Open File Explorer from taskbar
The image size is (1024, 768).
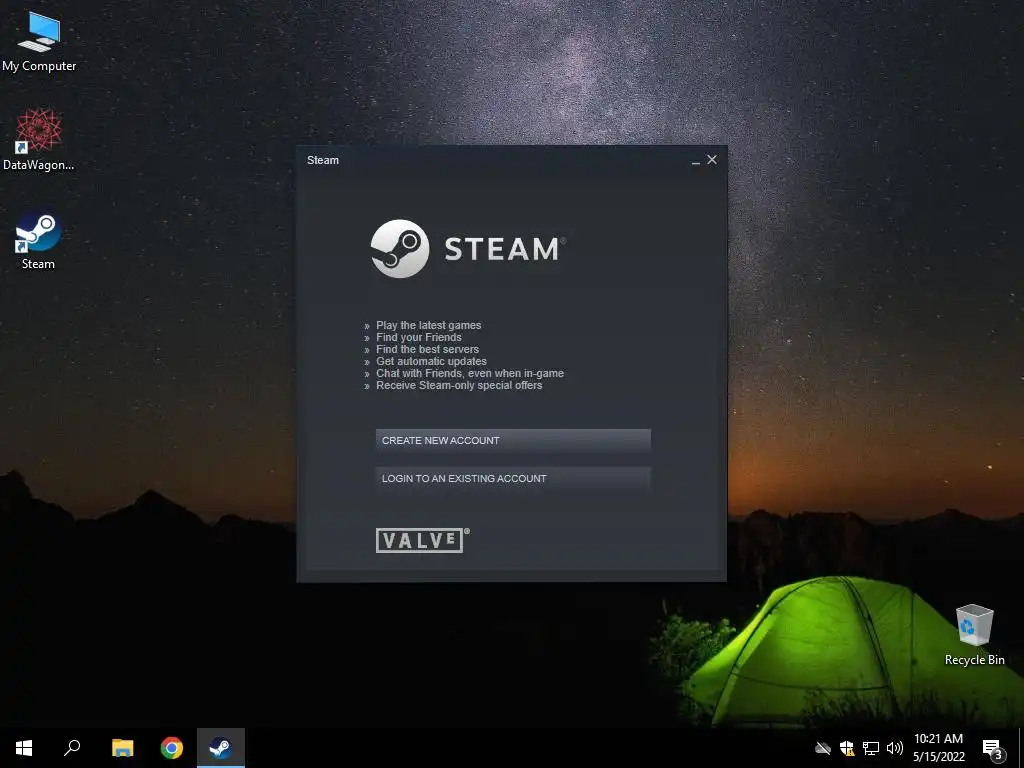tap(122, 748)
